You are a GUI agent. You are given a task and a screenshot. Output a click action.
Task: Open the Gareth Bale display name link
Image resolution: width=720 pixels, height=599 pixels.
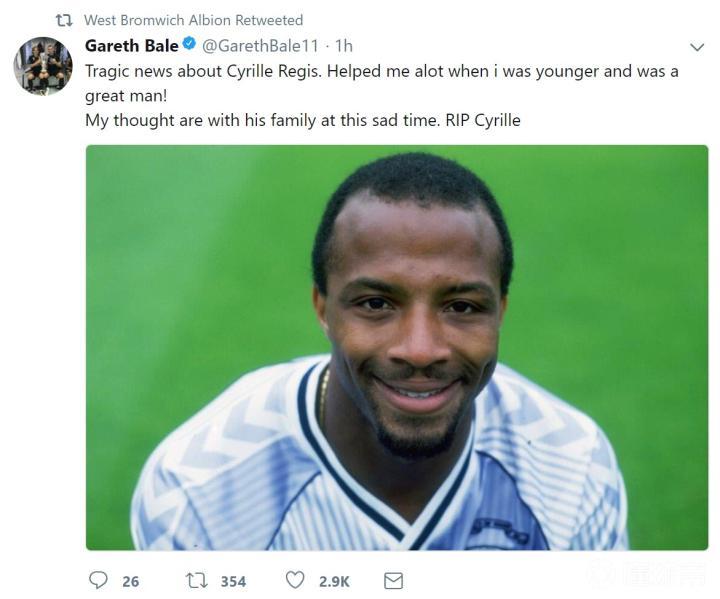click(131, 46)
